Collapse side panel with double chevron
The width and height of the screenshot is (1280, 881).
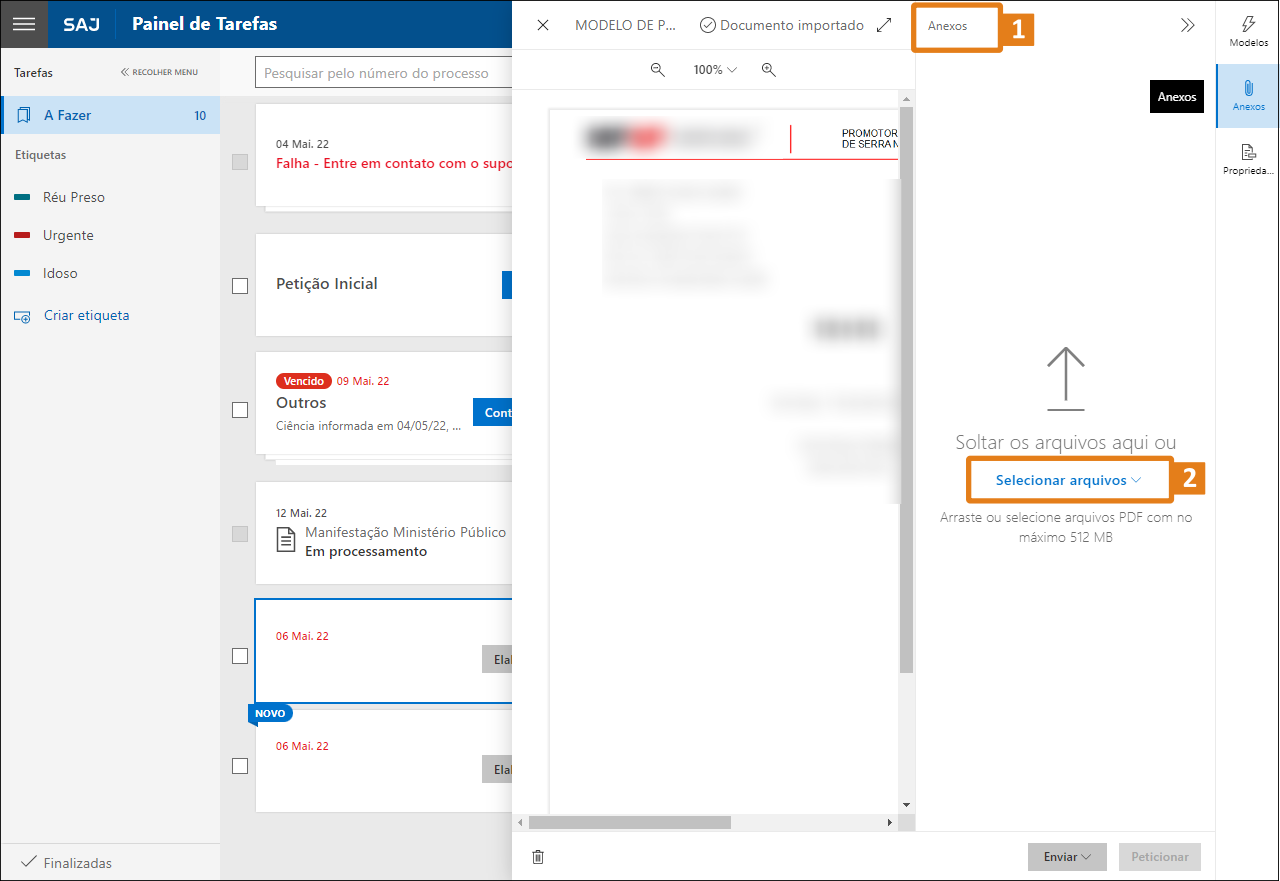pyautogui.click(x=1187, y=26)
